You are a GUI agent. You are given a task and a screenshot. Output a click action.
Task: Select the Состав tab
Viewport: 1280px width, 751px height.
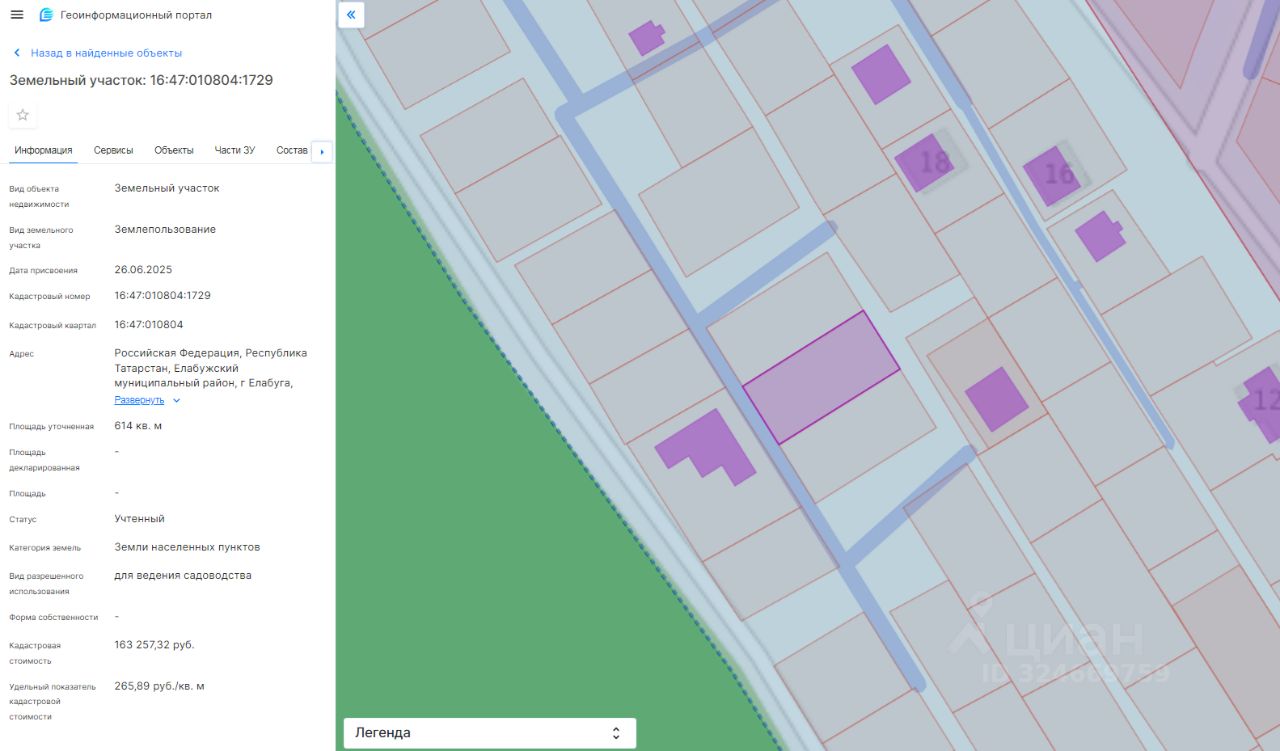click(292, 150)
